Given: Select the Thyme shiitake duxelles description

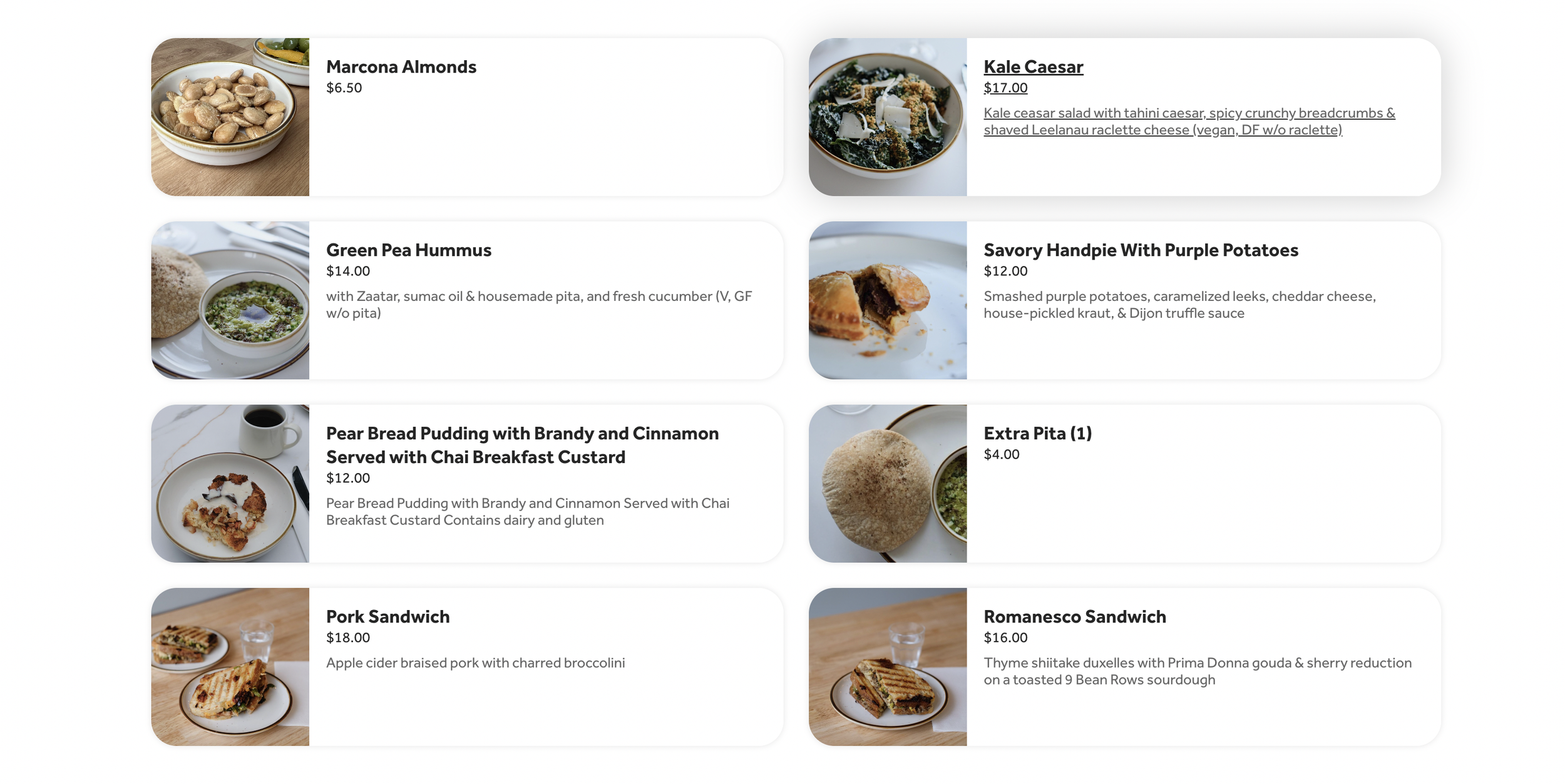Looking at the screenshot, I should coord(1197,671).
